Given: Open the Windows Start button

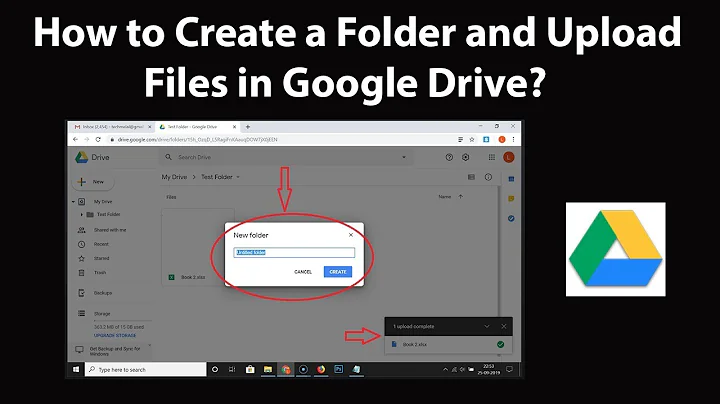Looking at the screenshot, I should tap(76, 369).
